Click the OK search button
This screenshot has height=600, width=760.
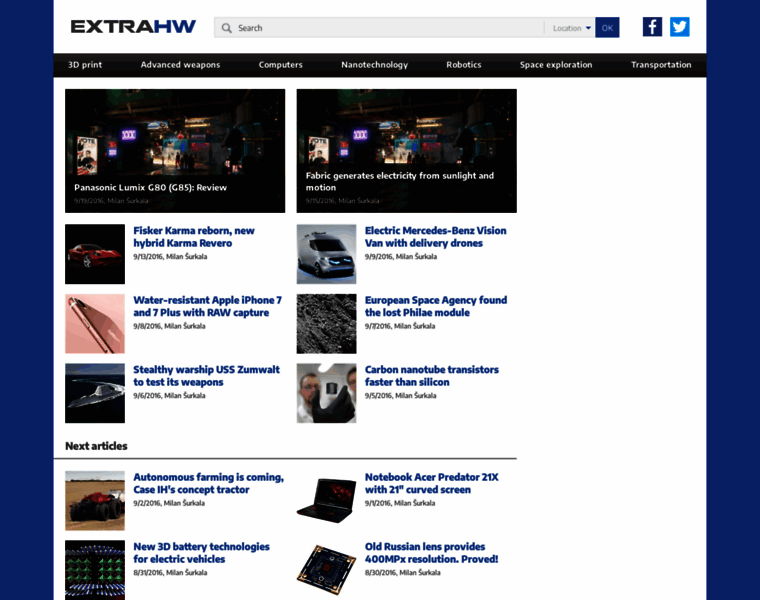[x=607, y=28]
